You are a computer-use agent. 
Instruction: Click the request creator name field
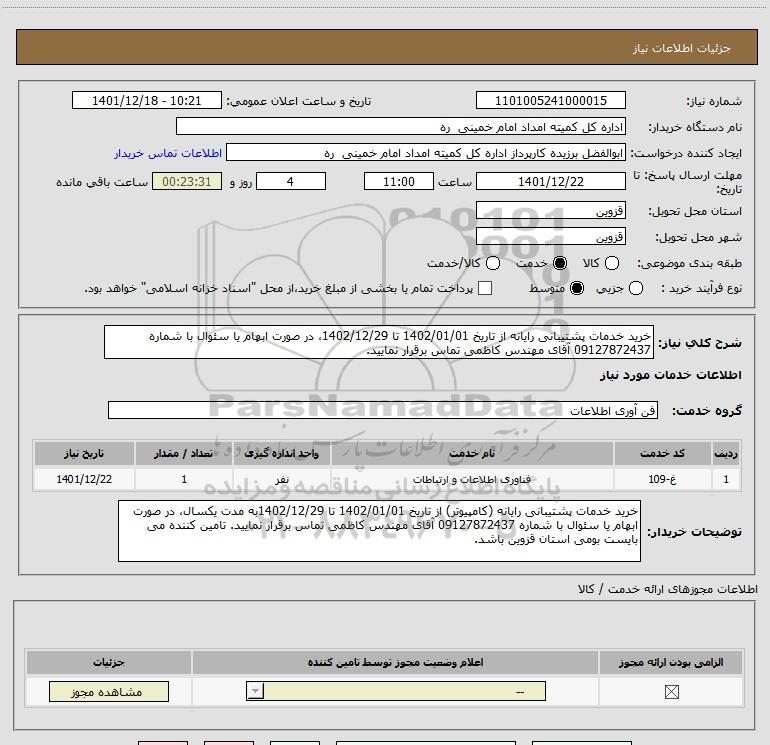point(426,152)
